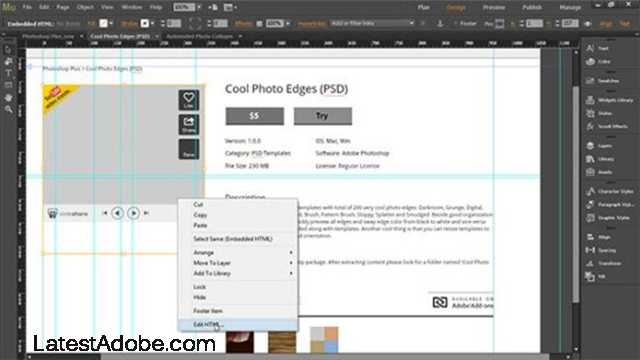Click the Share icon on preview

click(189, 124)
